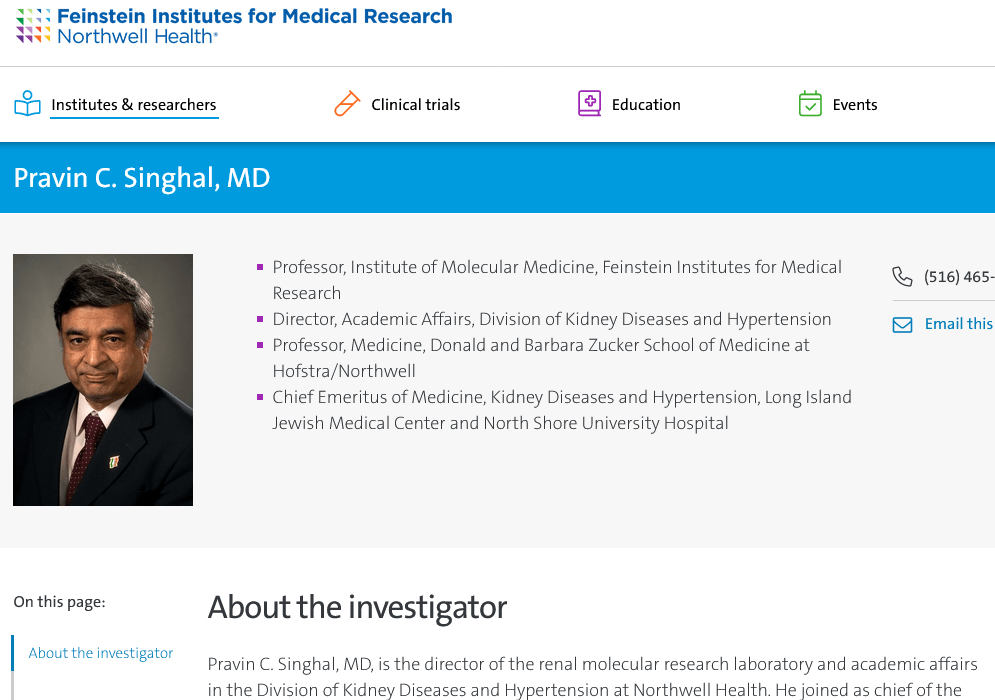Image resolution: width=995 pixels, height=700 pixels.
Task: Click the About the investigator heading
Action: click(357, 607)
